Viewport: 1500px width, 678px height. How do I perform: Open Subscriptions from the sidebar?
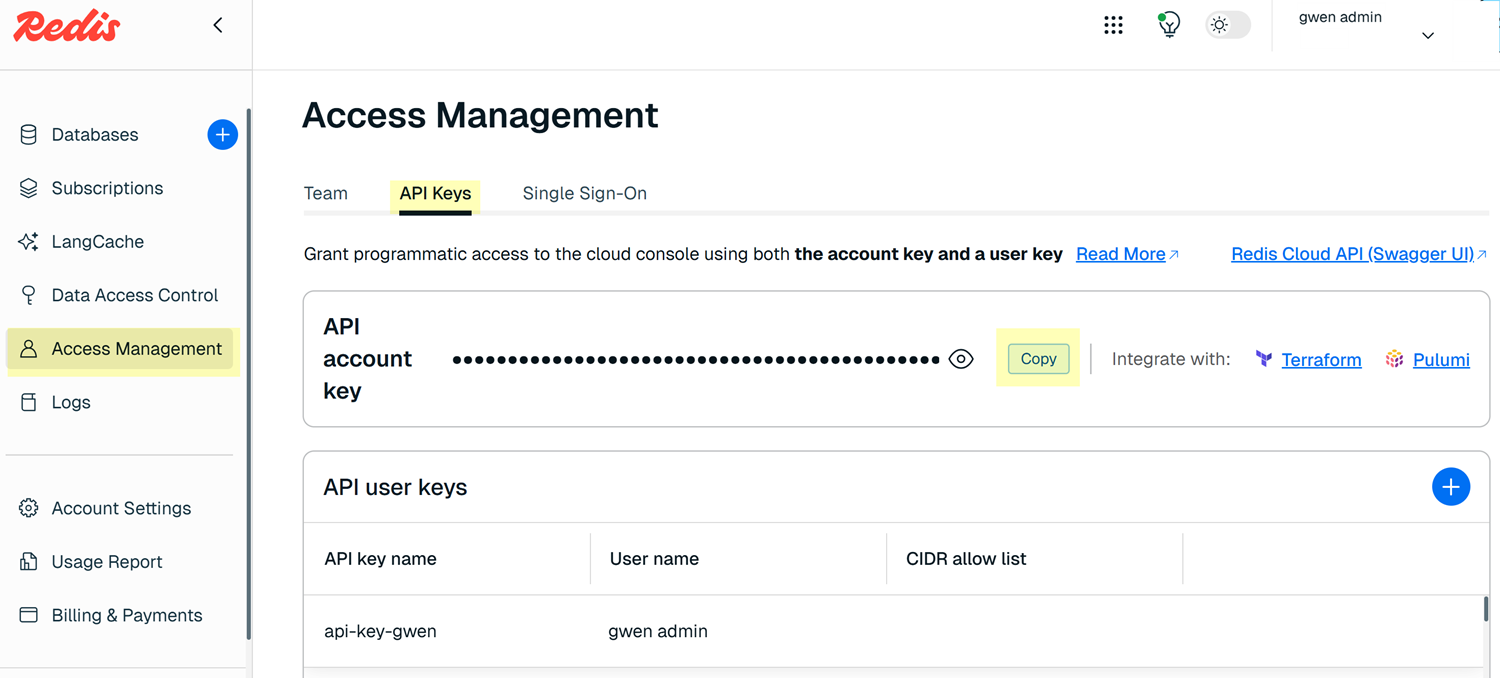click(107, 188)
